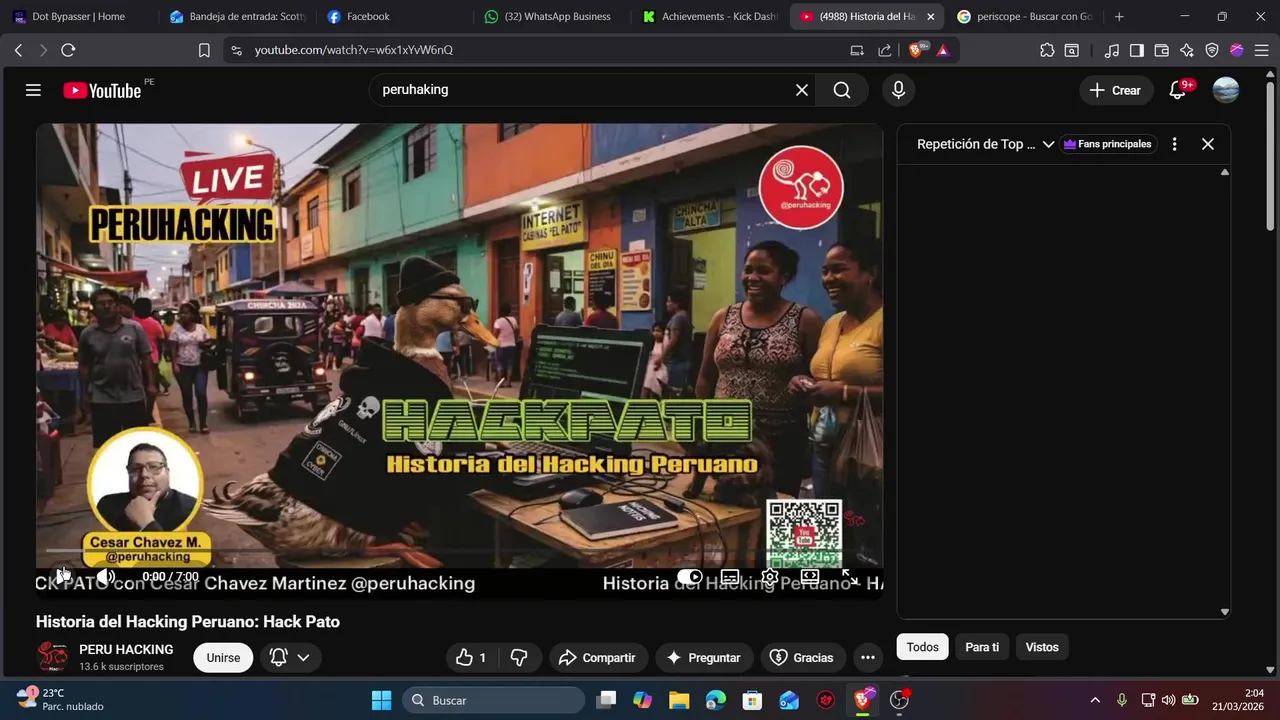Close the chat replay panel
Viewport: 1280px width, 720px height.
tap(1208, 144)
